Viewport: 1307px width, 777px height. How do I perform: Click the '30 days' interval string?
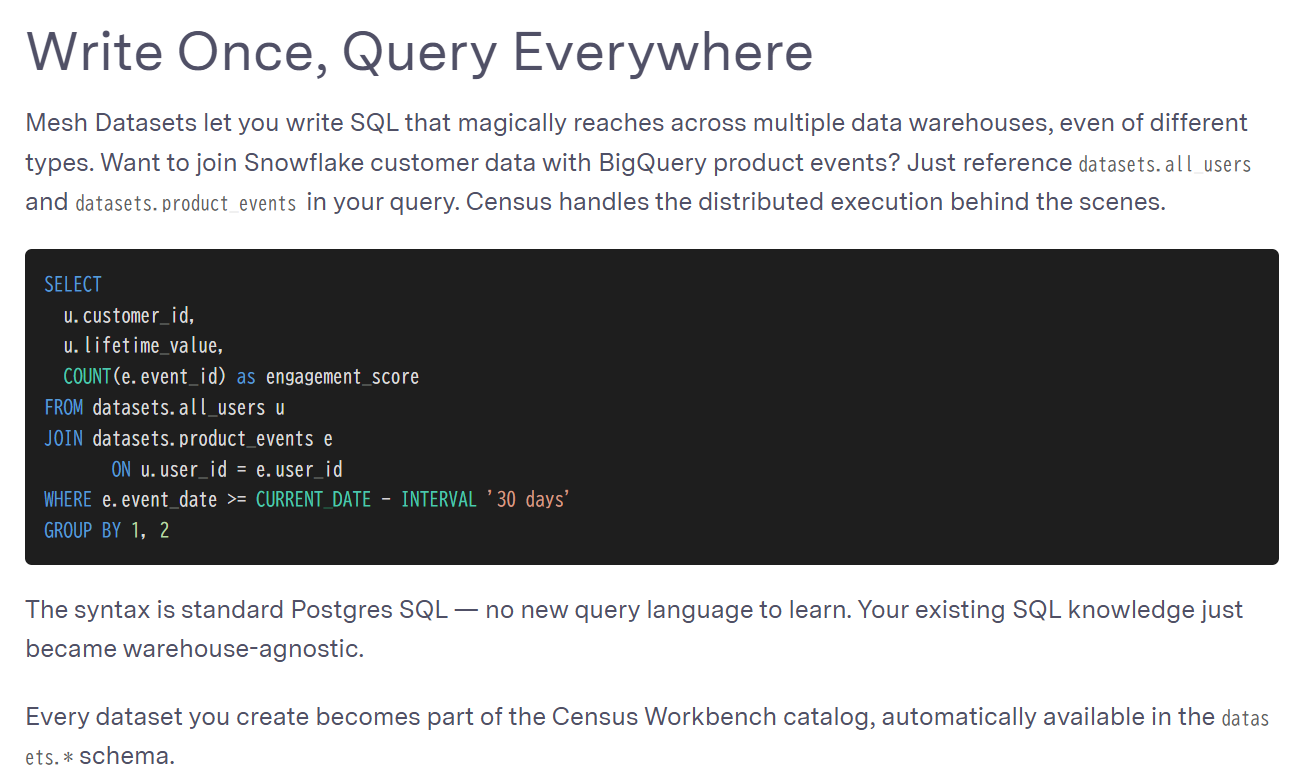[x=528, y=500]
